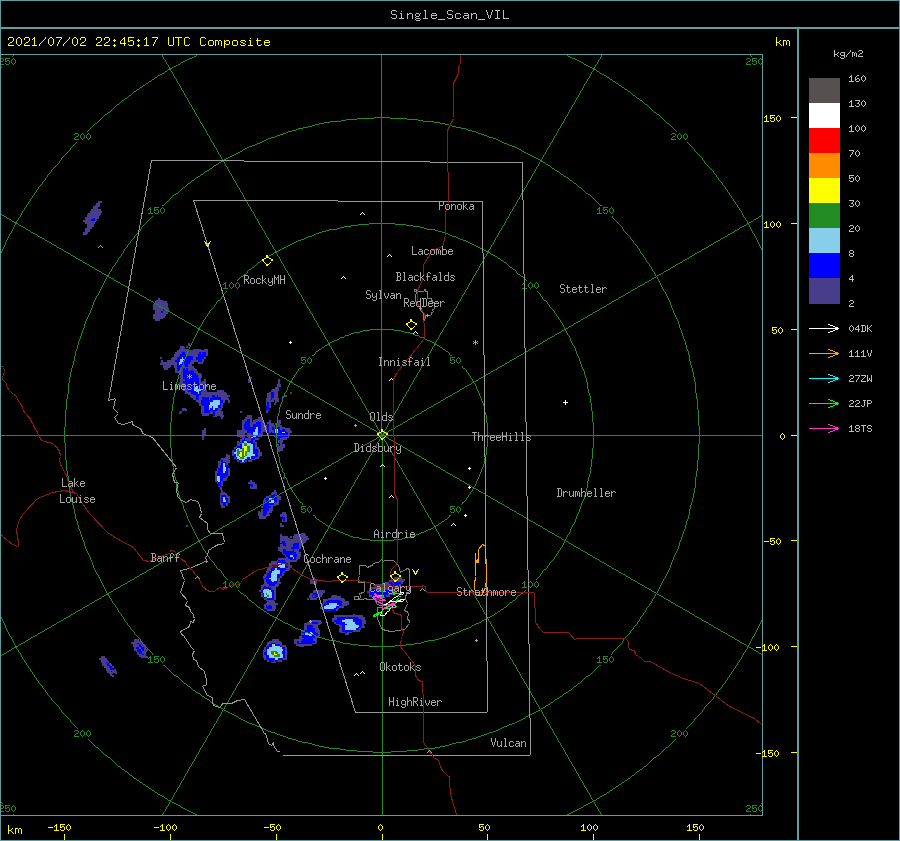Click the Calgary city label

(390, 588)
